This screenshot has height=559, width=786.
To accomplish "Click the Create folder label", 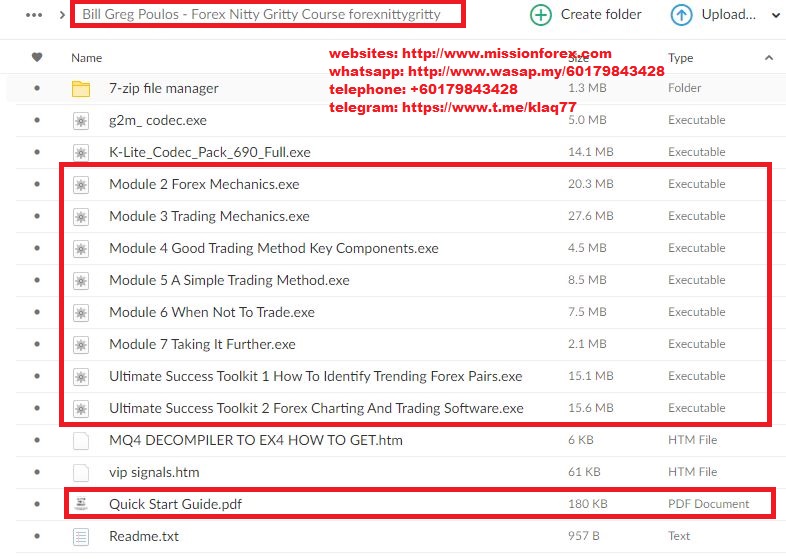I will [x=601, y=15].
